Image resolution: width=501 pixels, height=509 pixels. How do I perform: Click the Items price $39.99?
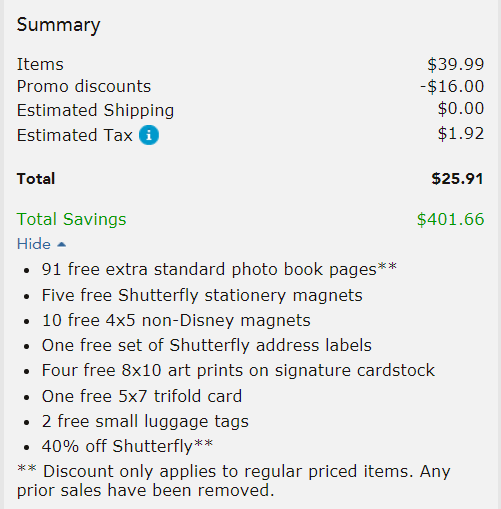(456, 64)
